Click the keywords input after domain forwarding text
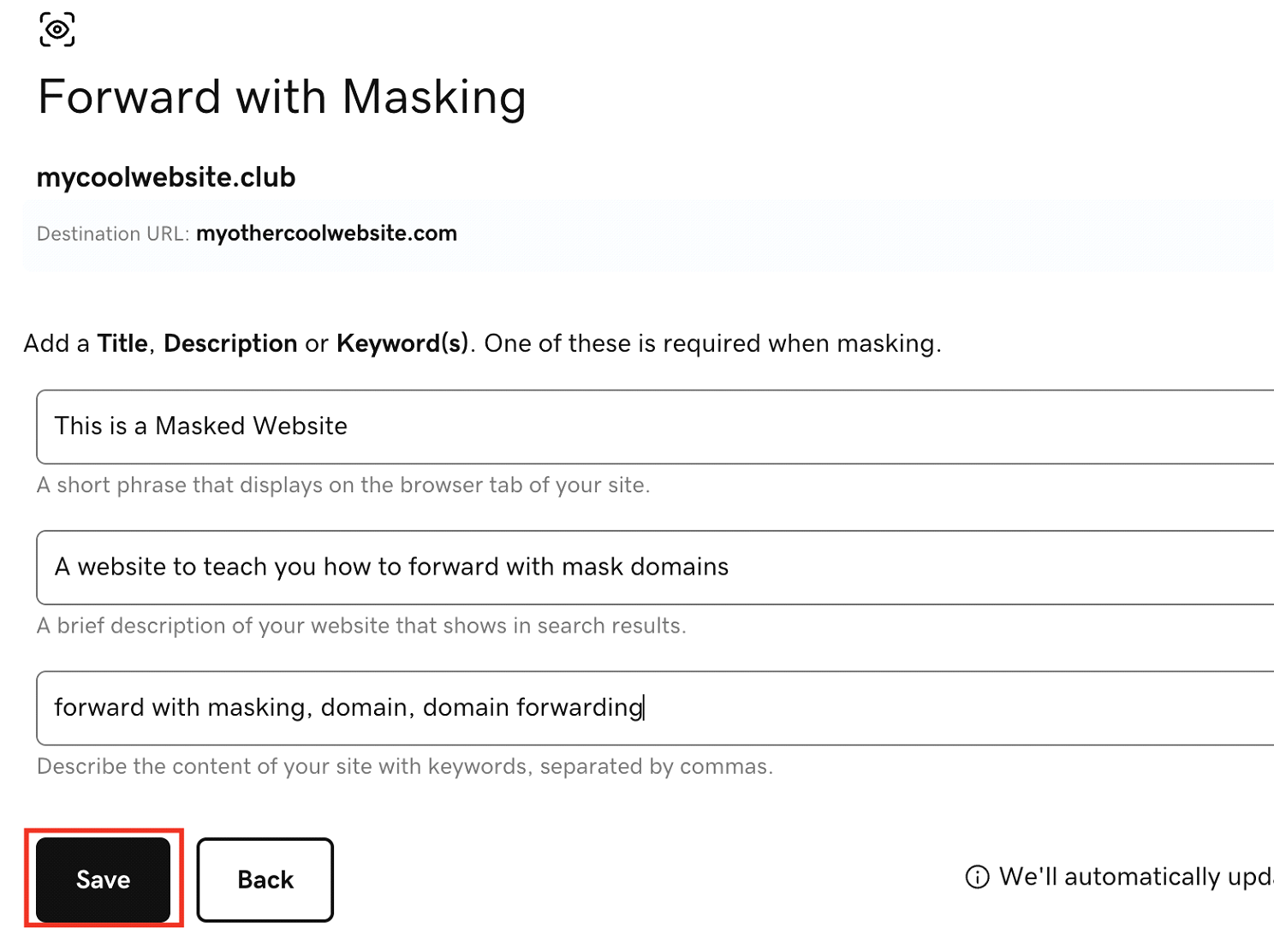 728,707
